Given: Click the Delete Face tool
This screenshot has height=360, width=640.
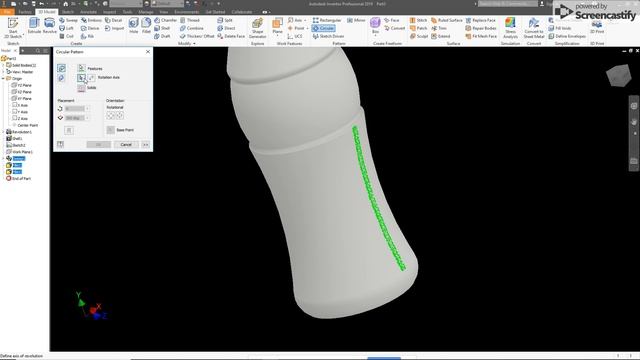Looking at the screenshot, I should [231, 36].
